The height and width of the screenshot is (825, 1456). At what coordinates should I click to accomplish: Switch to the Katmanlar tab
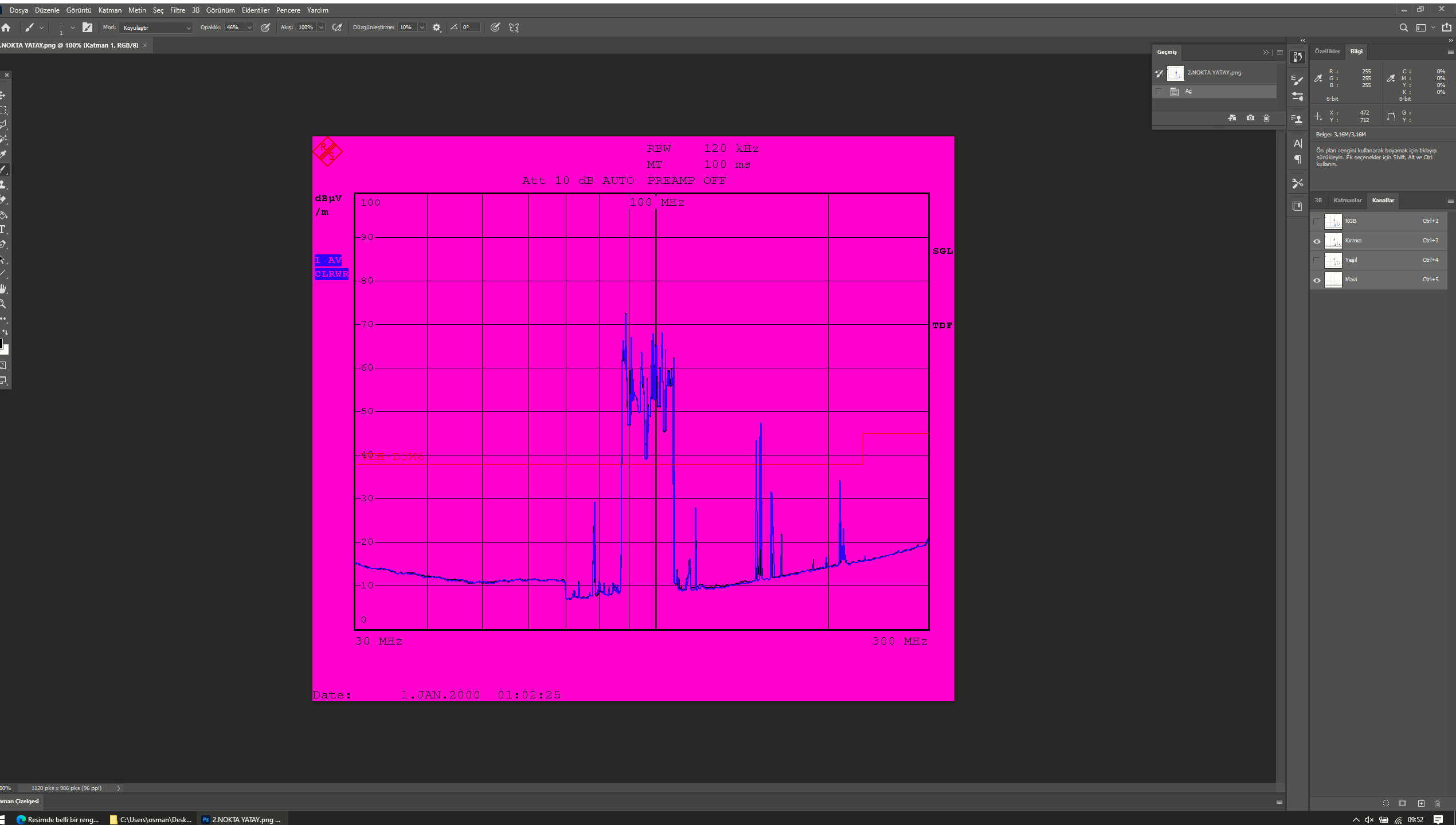point(1347,201)
